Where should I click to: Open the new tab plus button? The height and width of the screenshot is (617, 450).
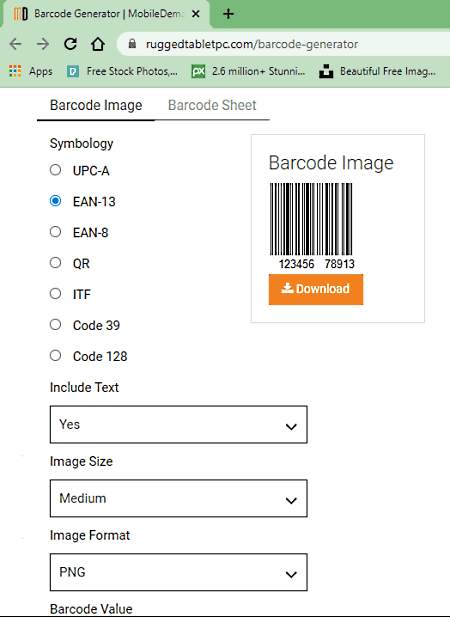click(228, 14)
